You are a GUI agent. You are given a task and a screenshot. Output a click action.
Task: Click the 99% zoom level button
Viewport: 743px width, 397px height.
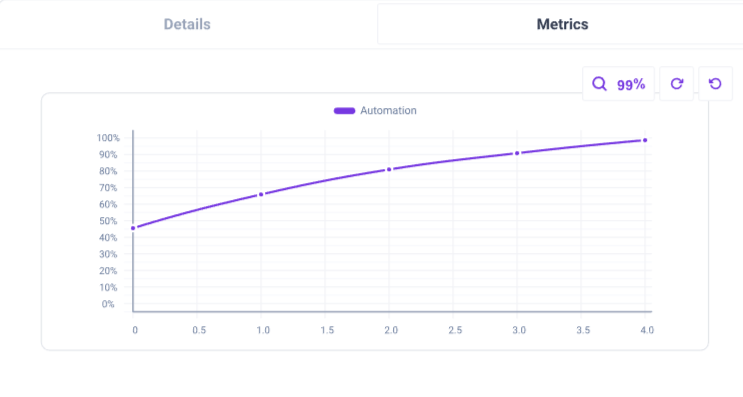(618, 84)
